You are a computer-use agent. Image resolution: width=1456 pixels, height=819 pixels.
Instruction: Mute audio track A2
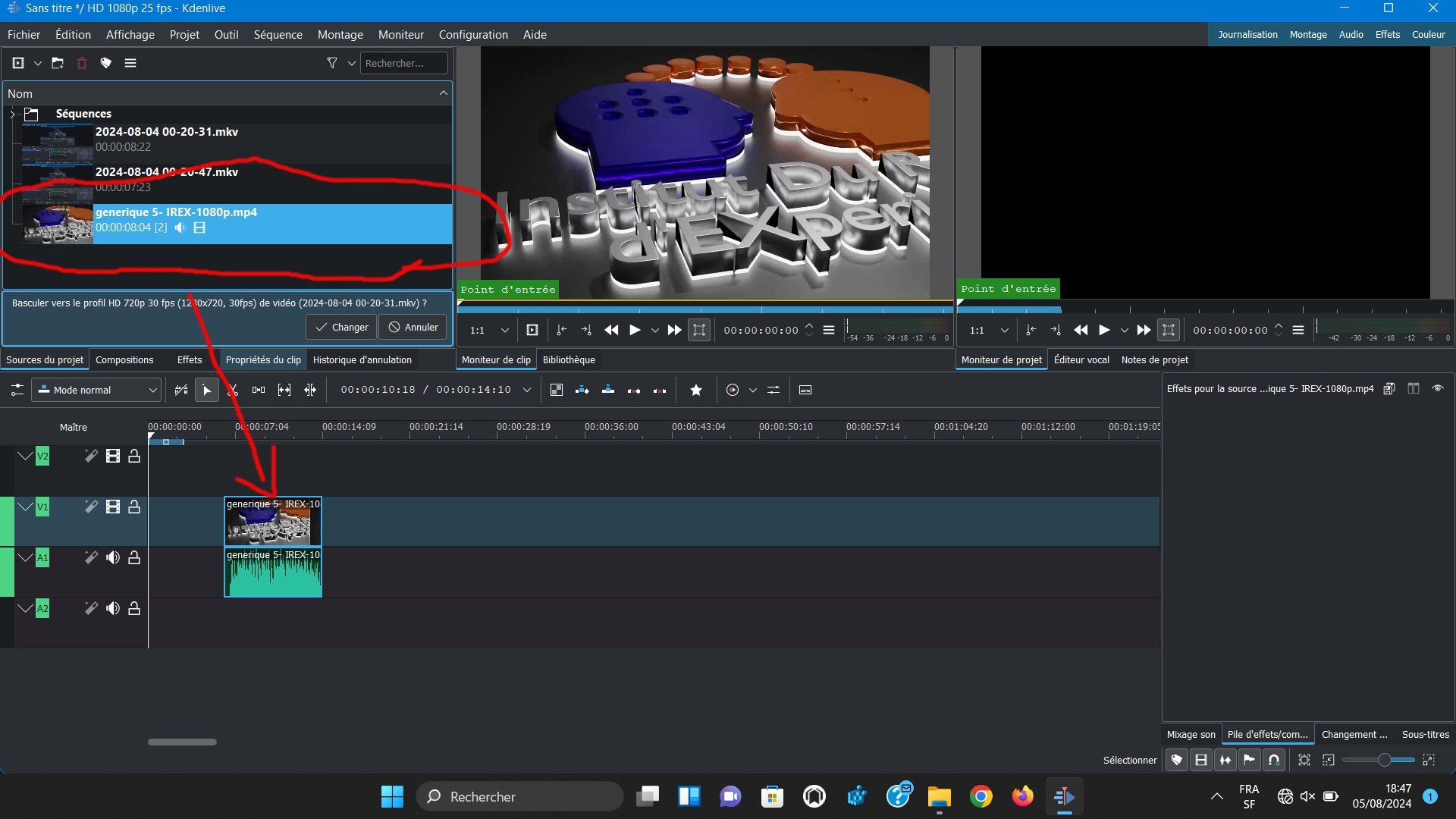[113, 608]
